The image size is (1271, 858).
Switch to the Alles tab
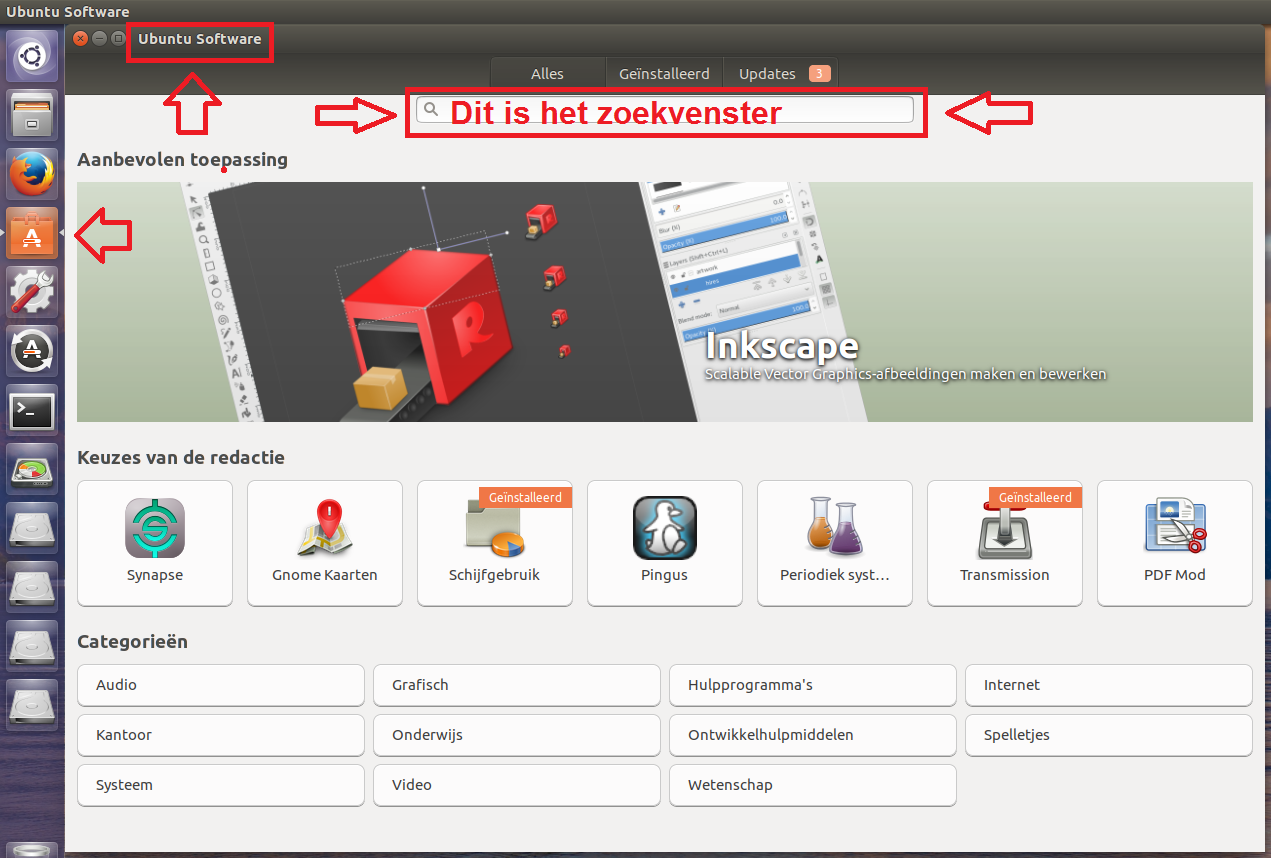coord(548,73)
